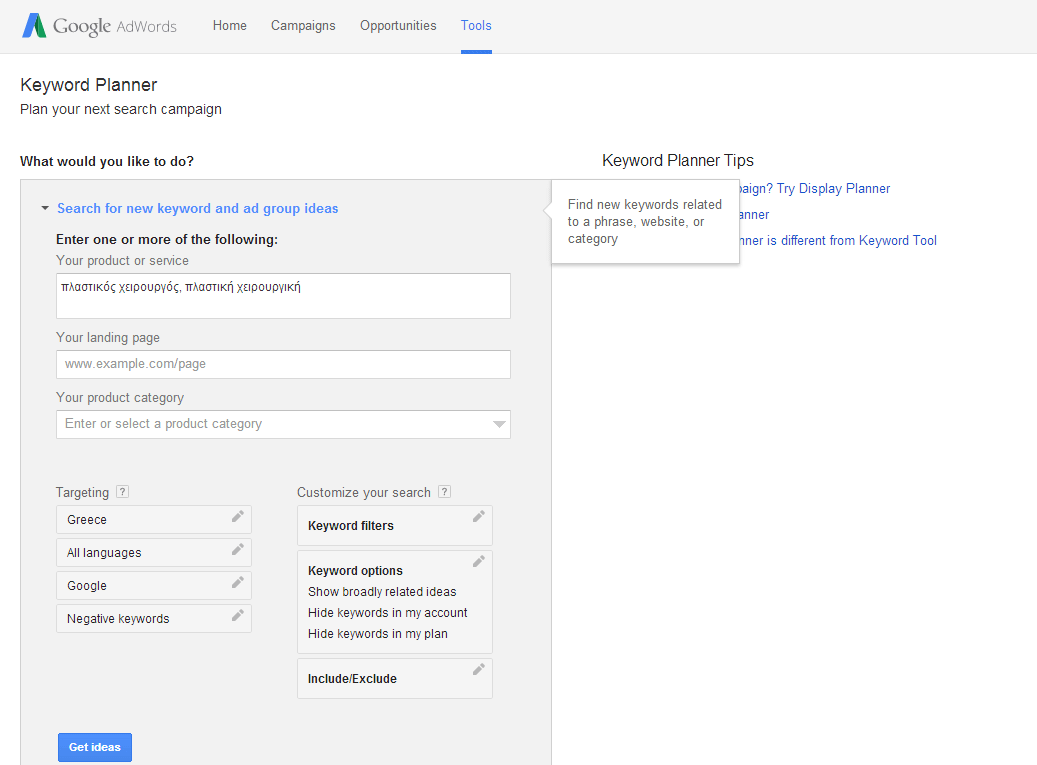
Task: Open the Home tab
Action: (229, 26)
